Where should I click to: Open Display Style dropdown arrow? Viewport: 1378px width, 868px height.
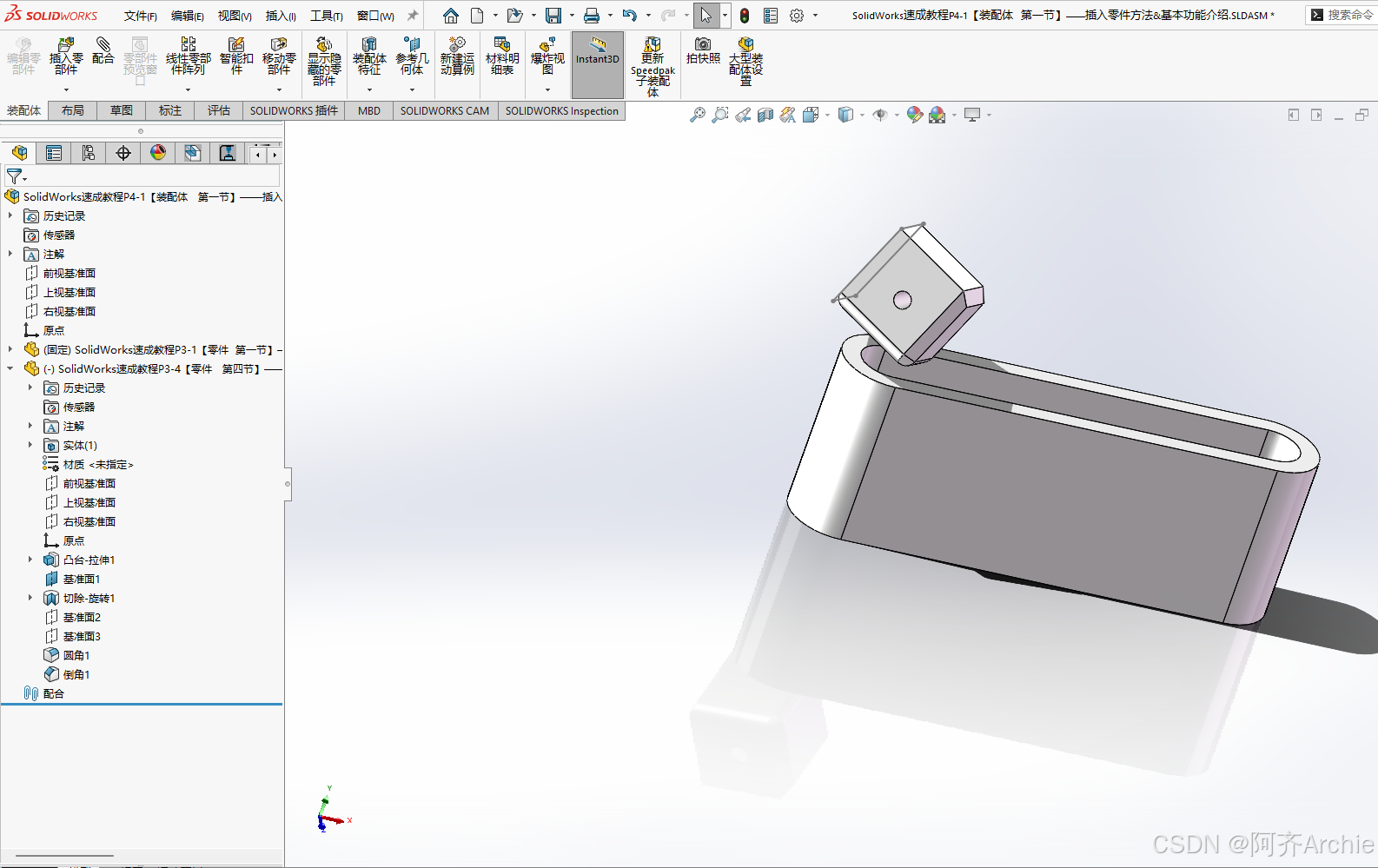(862, 115)
